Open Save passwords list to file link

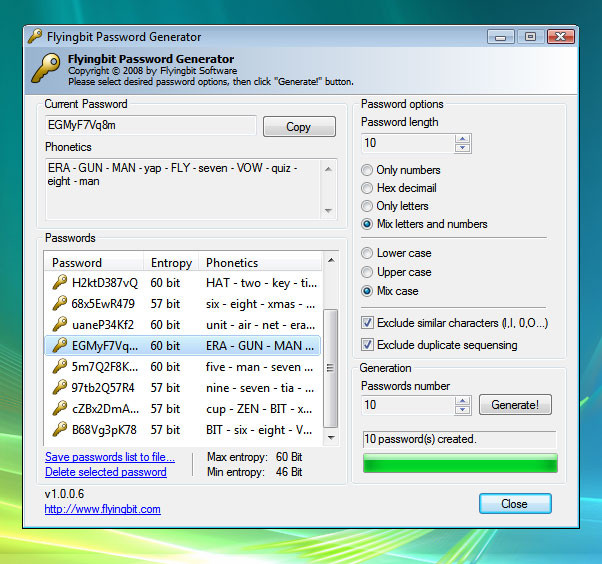[x=110, y=457]
